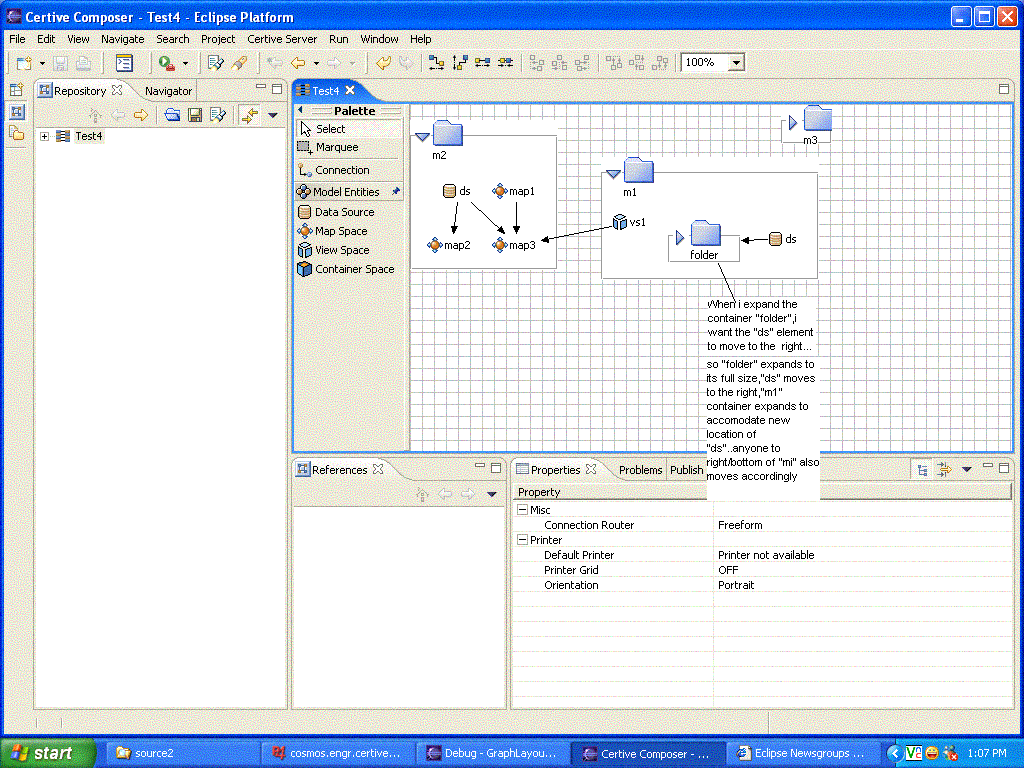Expand the "folder" container triangle

coord(680,237)
